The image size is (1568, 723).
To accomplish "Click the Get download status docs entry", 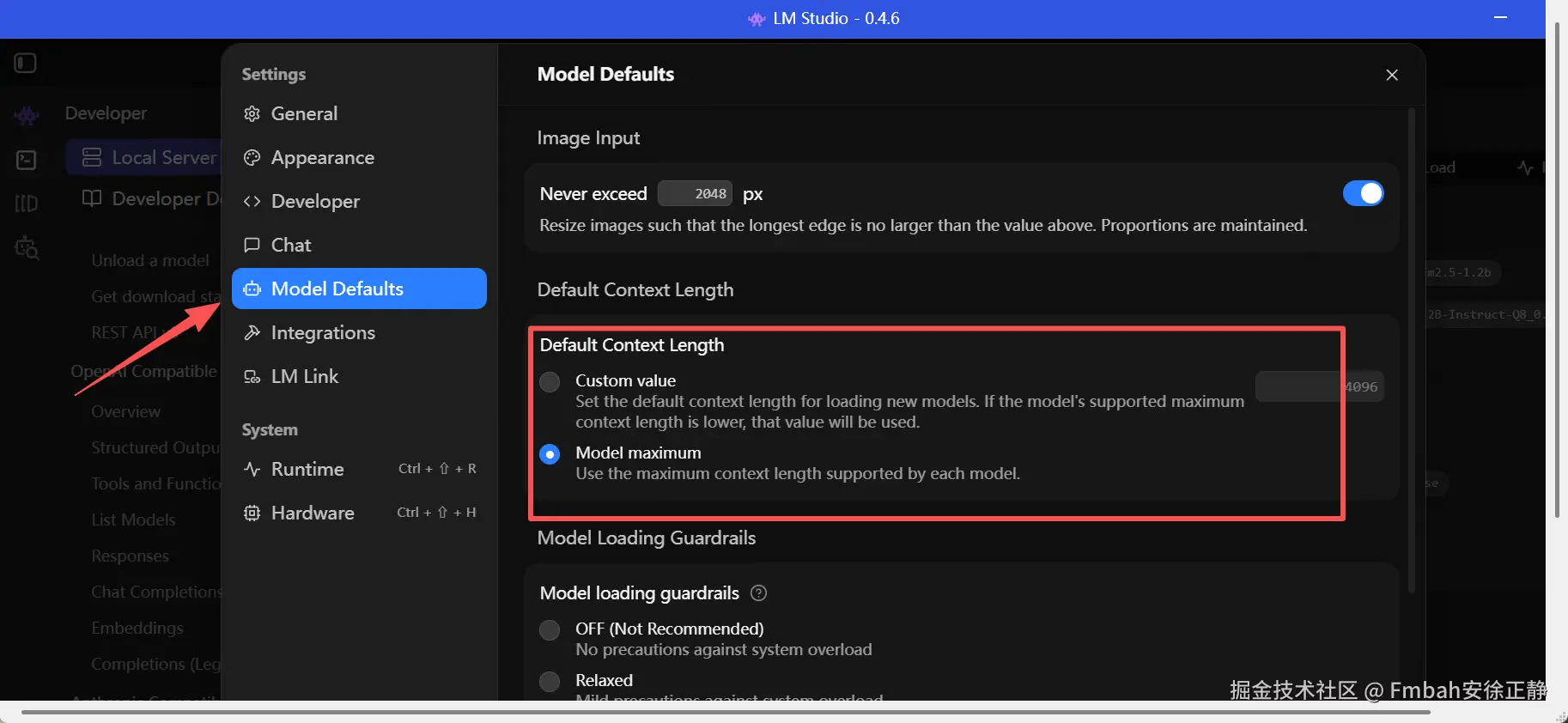I will point(155,296).
